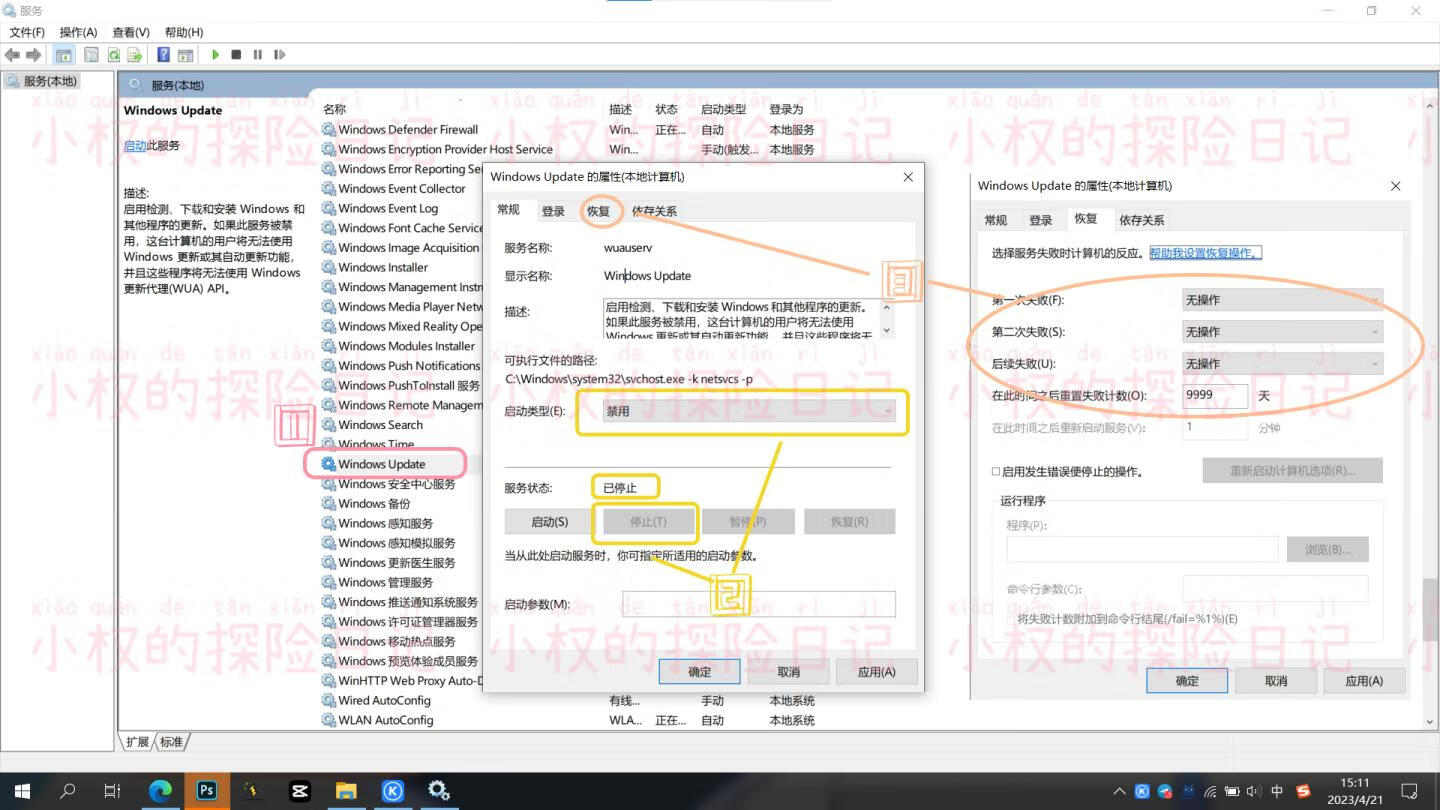Click the green Start Service play icon
Viewport: 1440px width, 810px height.
215,55
